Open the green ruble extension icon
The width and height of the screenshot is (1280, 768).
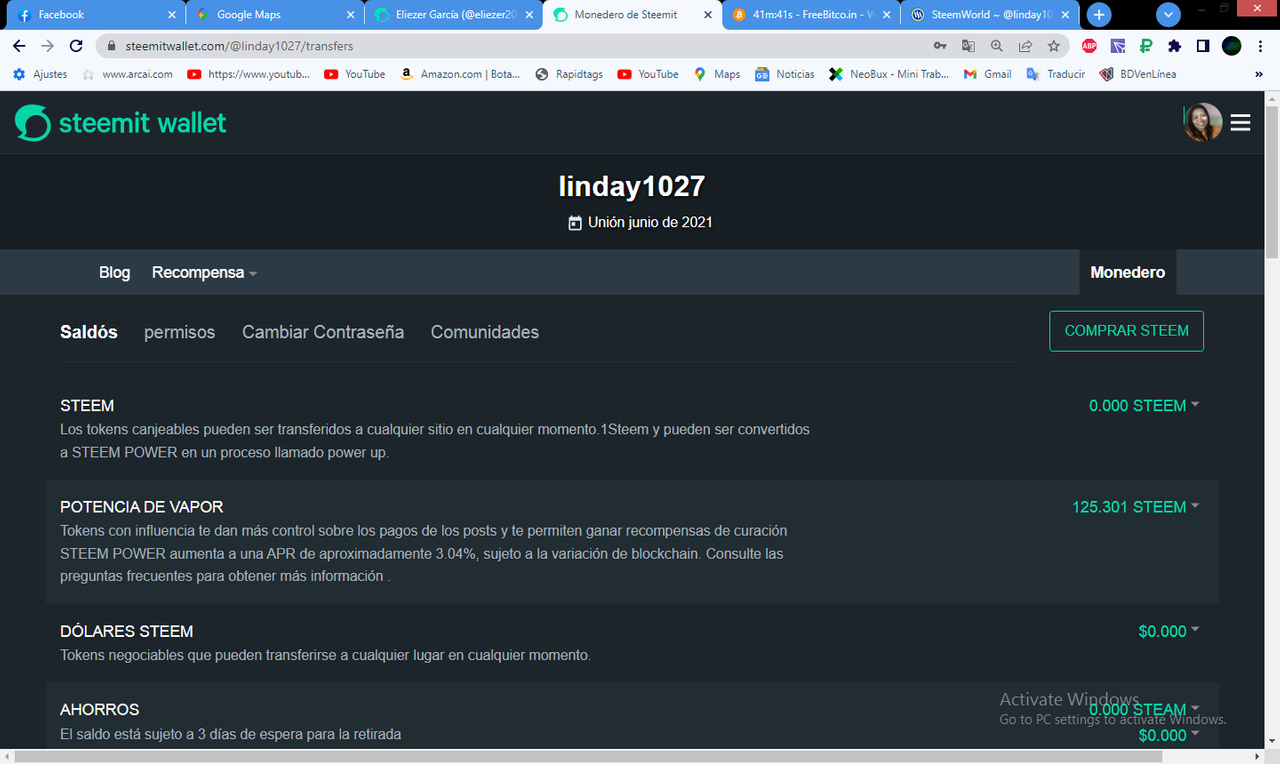(1146, 46)
